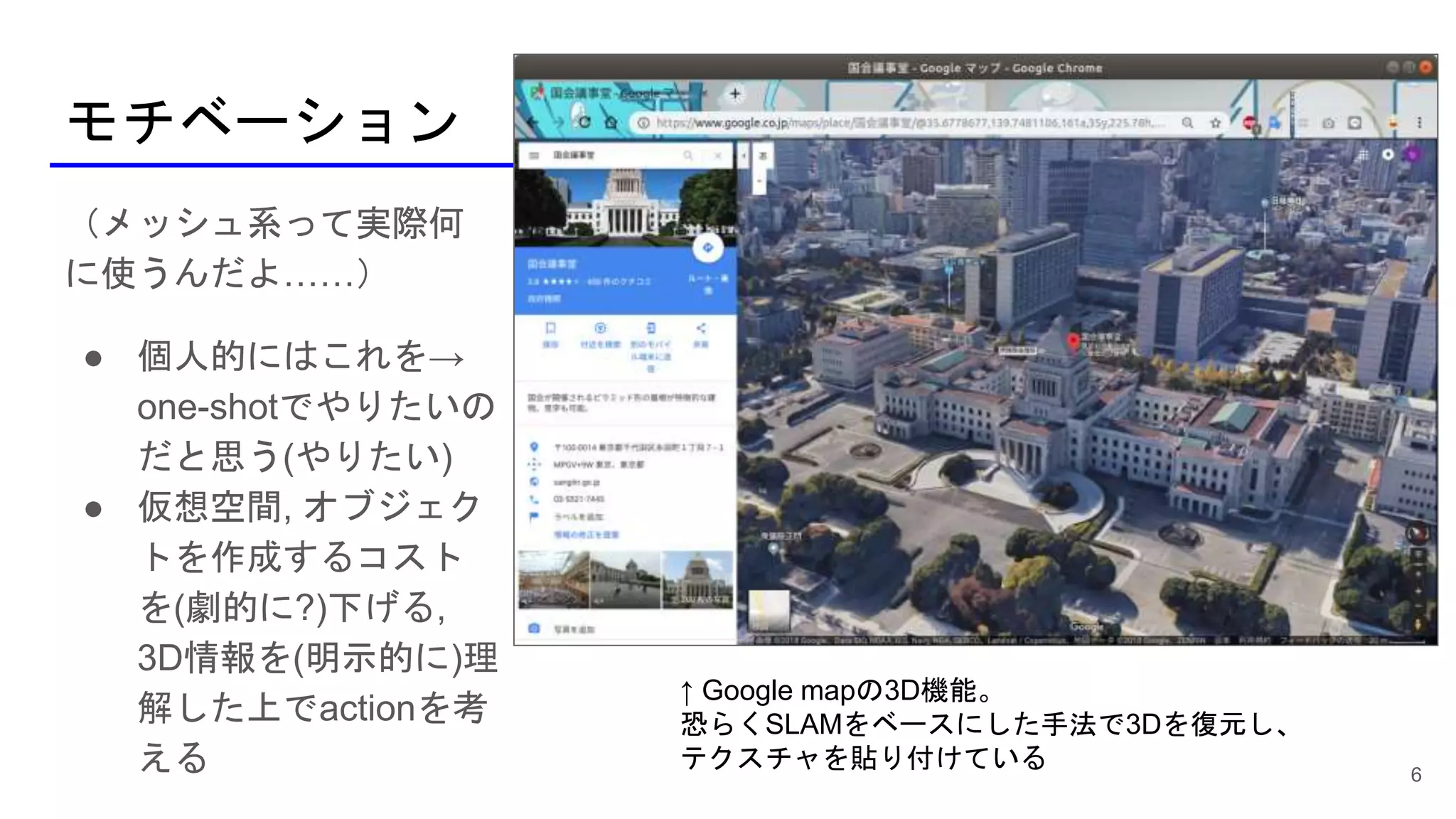The width and height of the screenshot is (1456, 819).
Task: Click the suggest an edit link
Action: pos(586,535)
